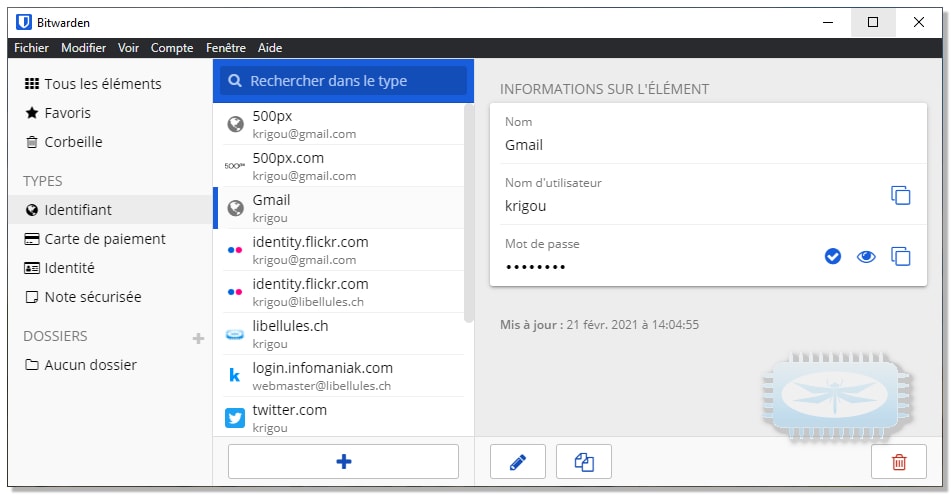This screenshot has height=495, width=951.
Task: Click the star icon next to Favoris
Action: pyautogui.click(x=32, y=113)
